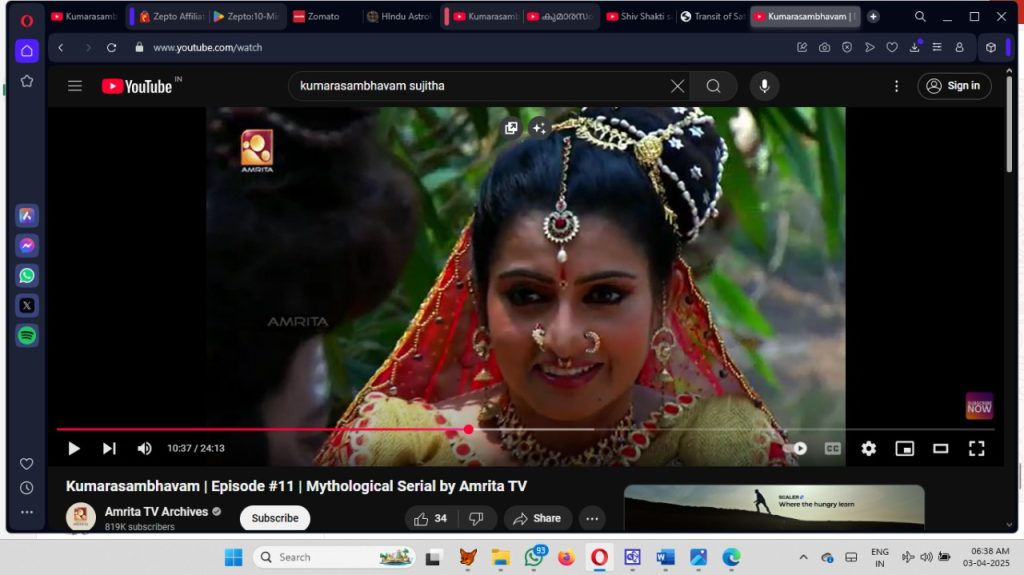Click the address bar URL
The height and width of the screenshot is (575, 1024).
coord(208,48)
